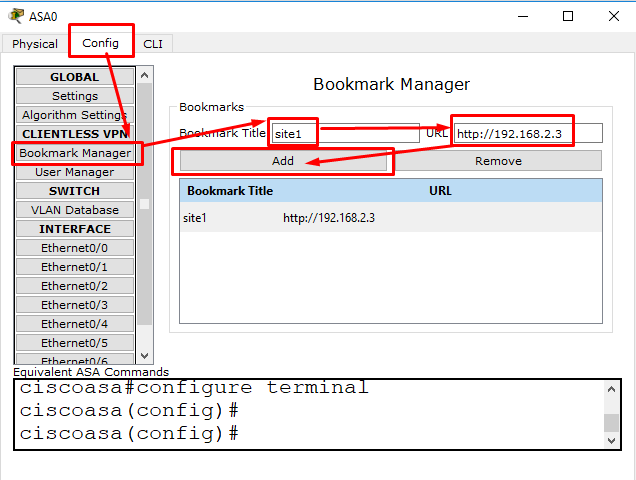The image size is (636, 480).
Task: Select Bookmark Manager in sidebar
Action: pyautogui.click(x=75, y=153)
